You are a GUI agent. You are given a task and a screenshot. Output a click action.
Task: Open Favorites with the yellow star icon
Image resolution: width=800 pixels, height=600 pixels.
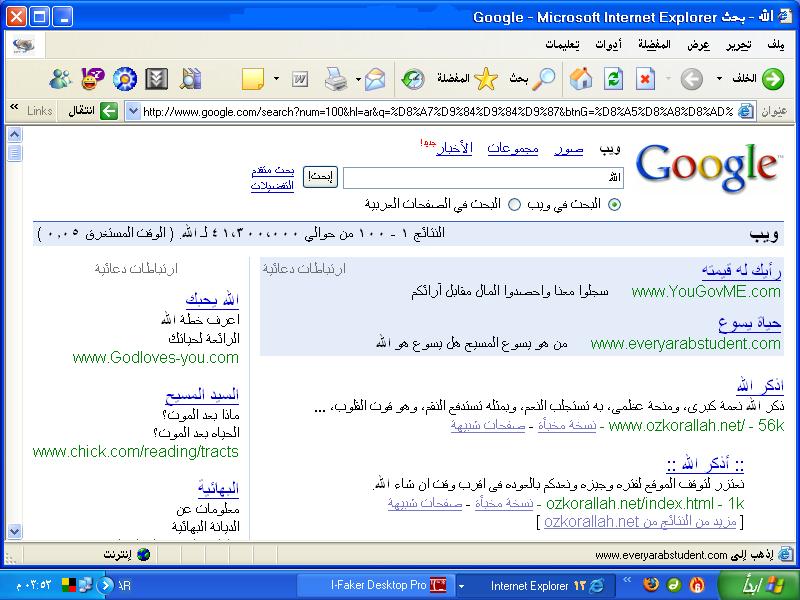(486, 79)
